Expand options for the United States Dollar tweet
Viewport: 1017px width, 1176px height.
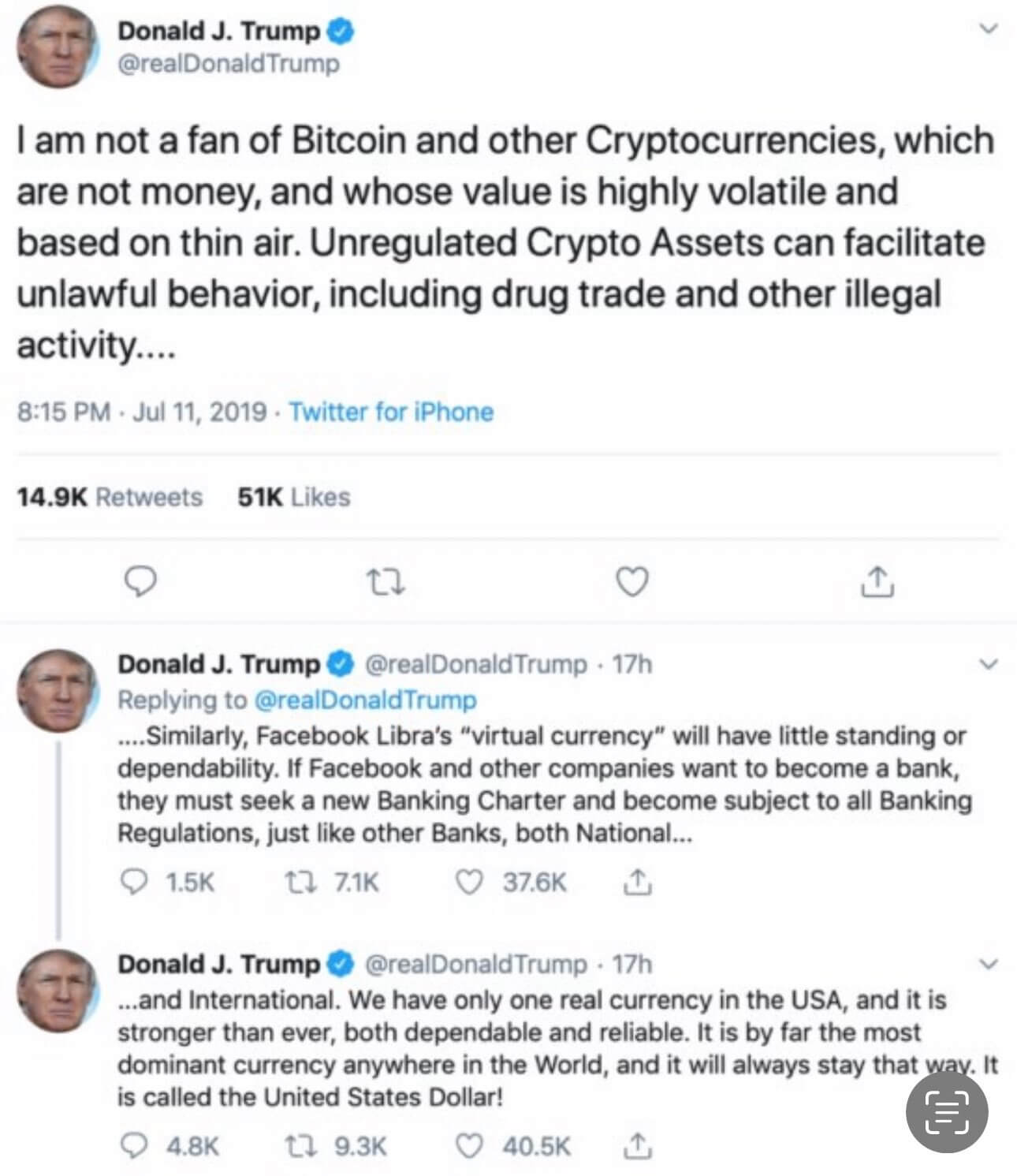point(989,964)
